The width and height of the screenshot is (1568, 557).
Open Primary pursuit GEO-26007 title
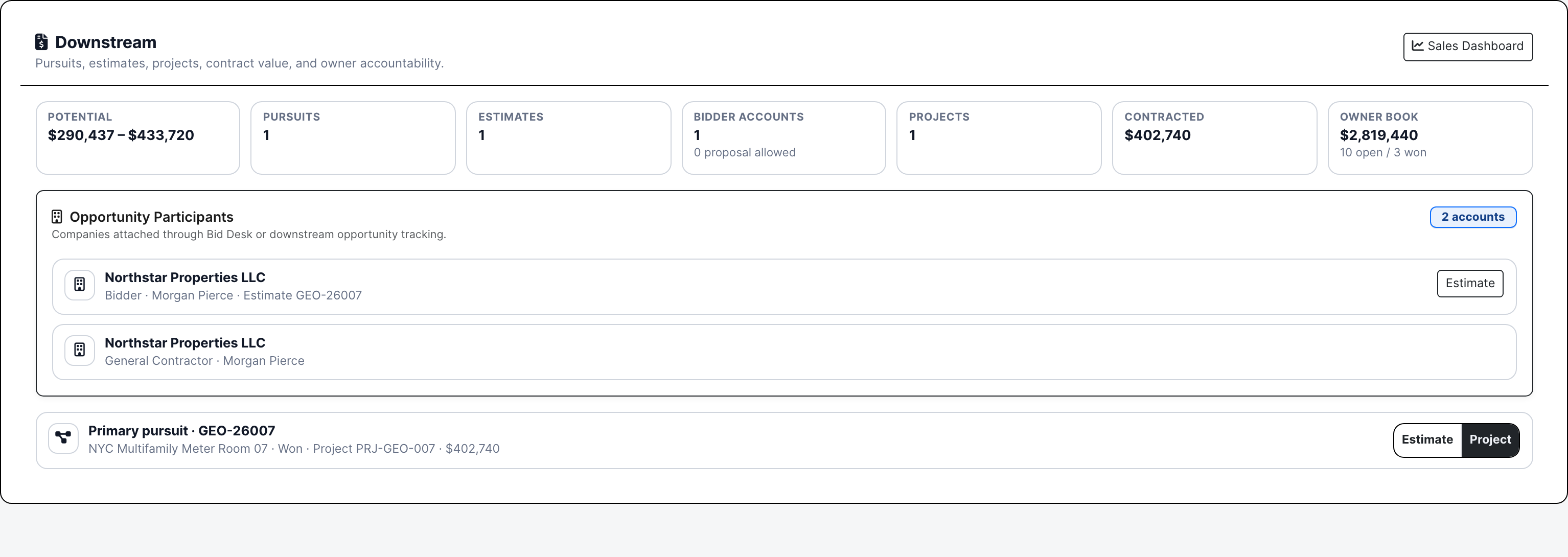click(181, 430)
